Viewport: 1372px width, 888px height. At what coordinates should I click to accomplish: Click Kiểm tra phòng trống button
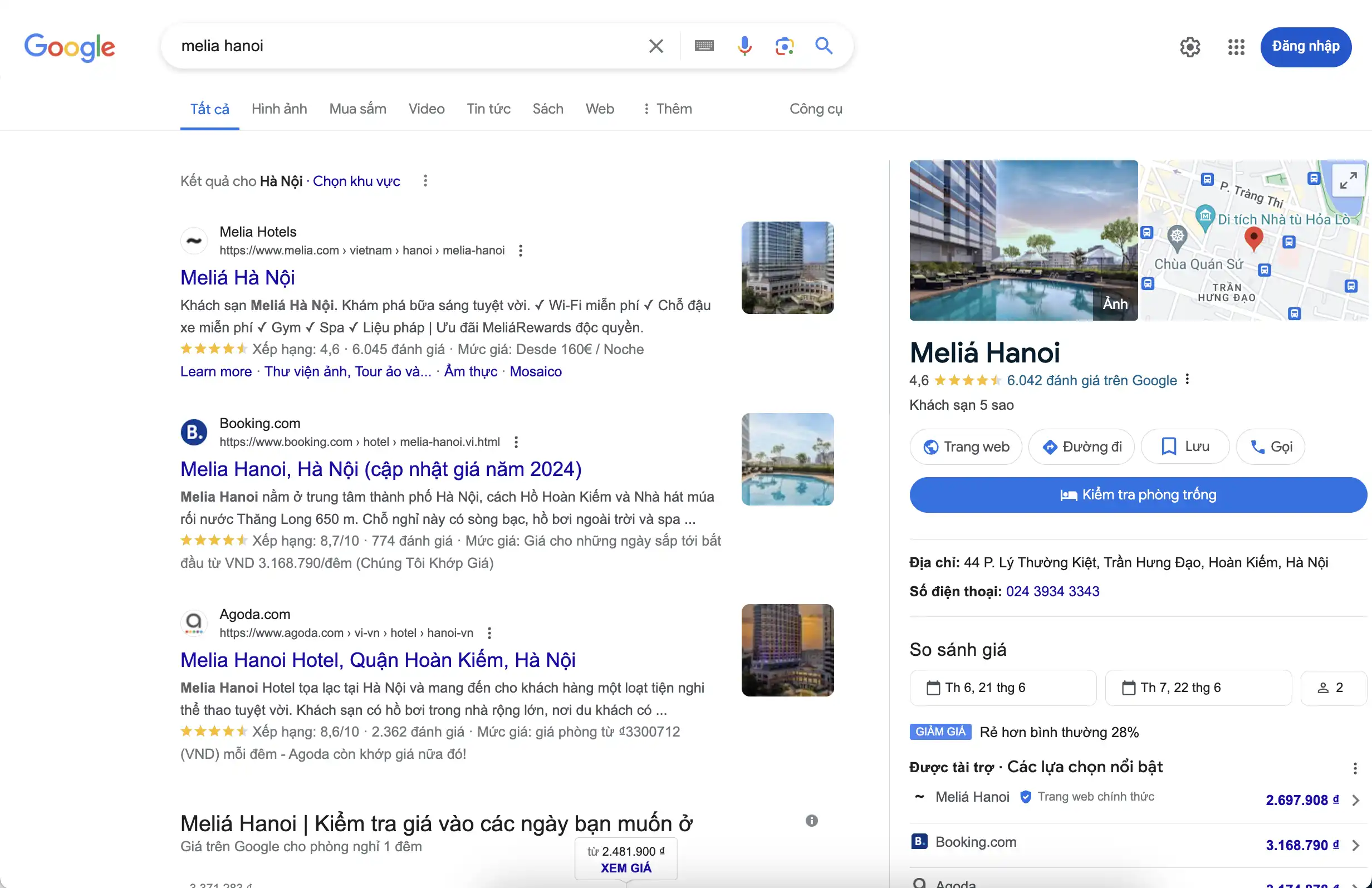(1138, 495)
